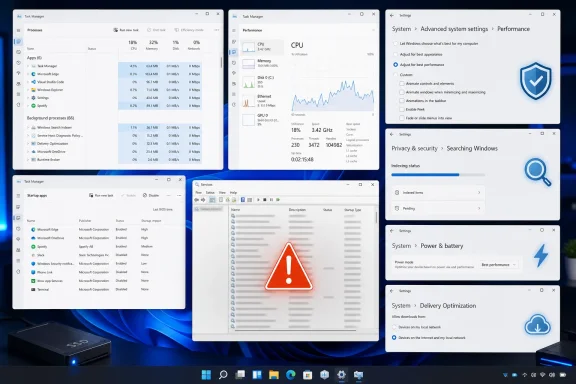The width and height of the screenshot is (576, 384).
Task: Click Run new task in Processes window
Action: [x=126, y=30]
